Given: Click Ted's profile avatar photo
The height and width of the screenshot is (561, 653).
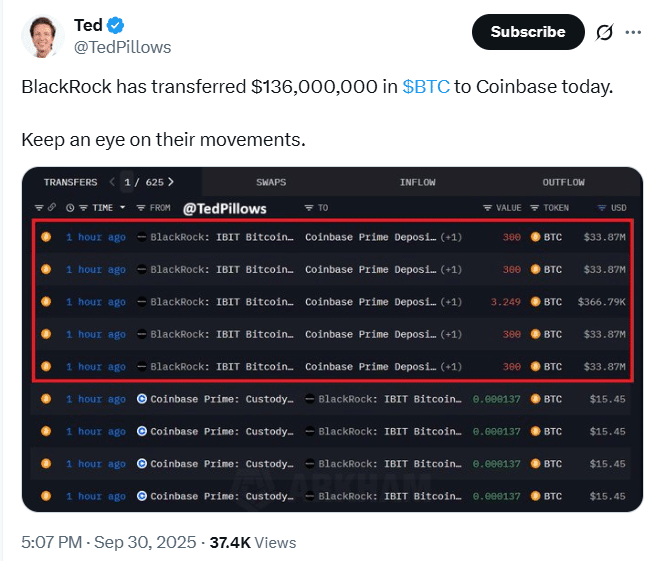Looking at the screenshot, I should pyautogui.click(x=41, y=36).
